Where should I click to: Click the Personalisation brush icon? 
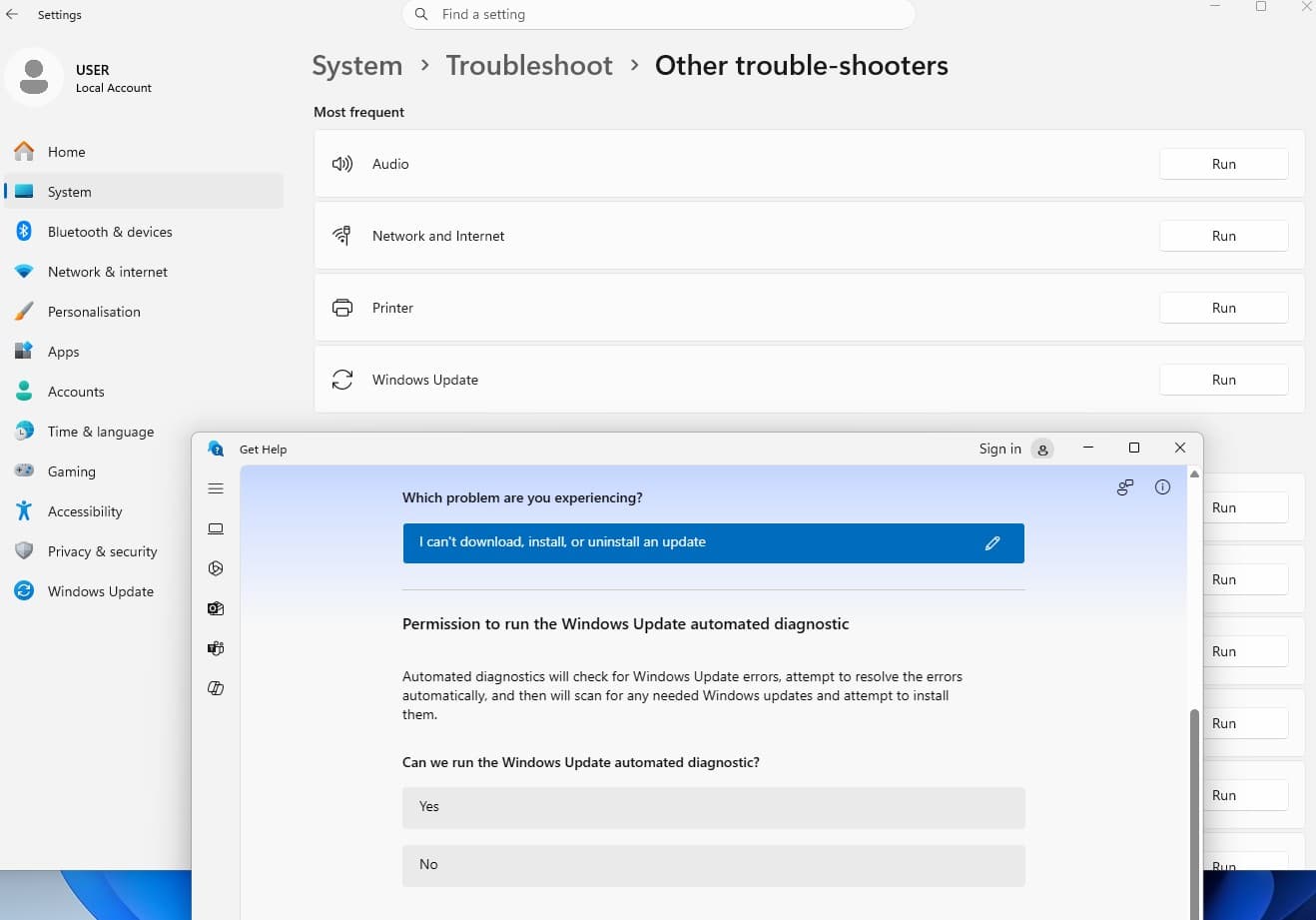tap(24, 312)
